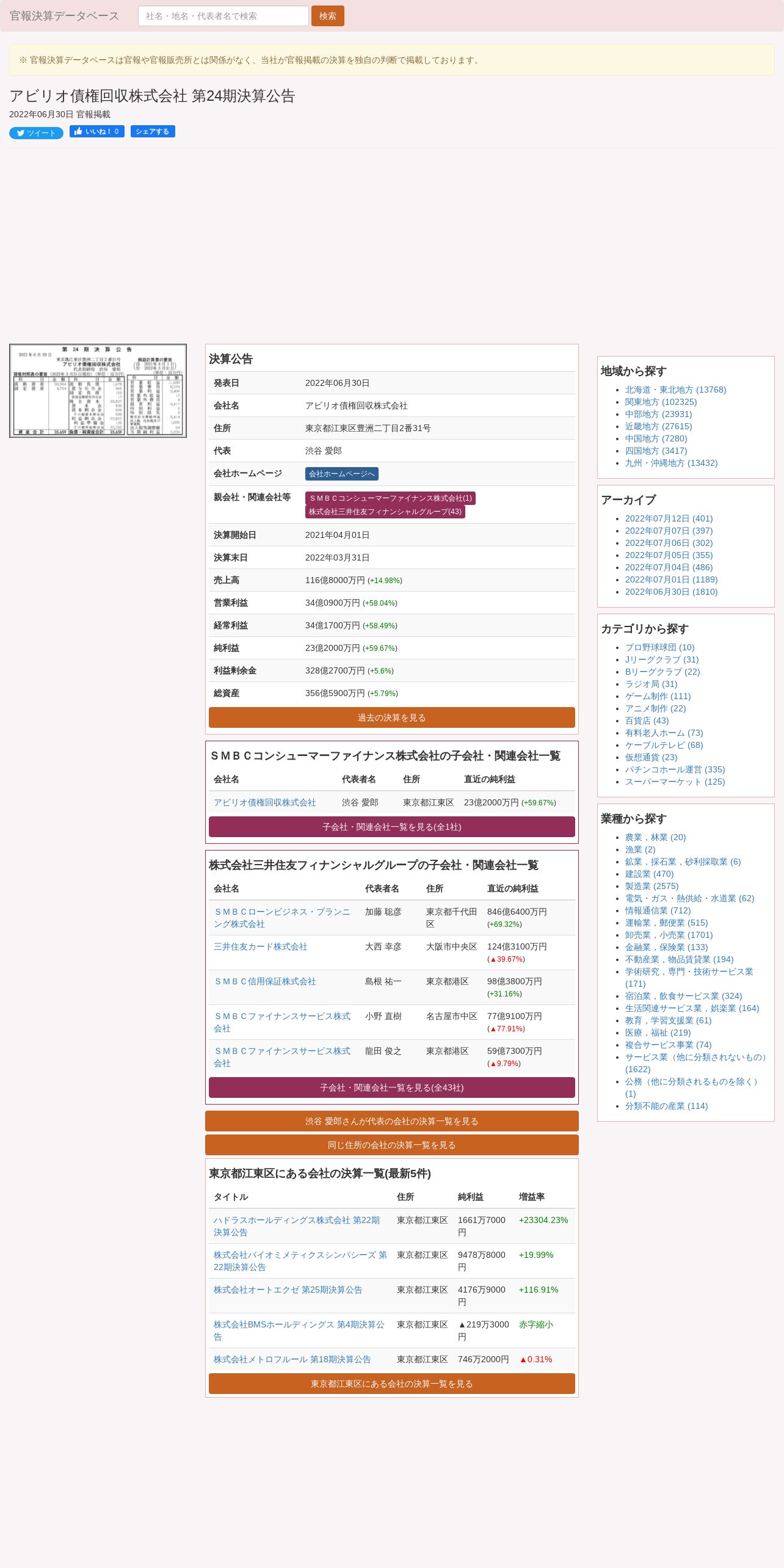Viewport: 784px width, 1568px height.
Task: Open 近畿地方 (27615) region link
Action: (659, 426)
